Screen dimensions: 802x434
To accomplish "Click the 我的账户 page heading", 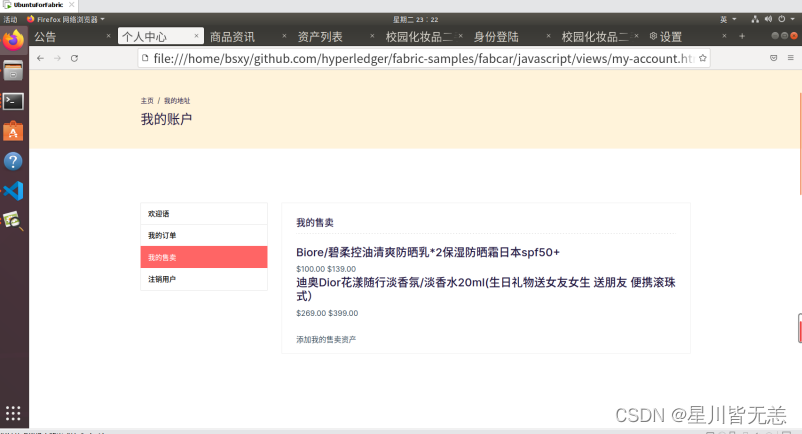I will click(x=166, y=119).
